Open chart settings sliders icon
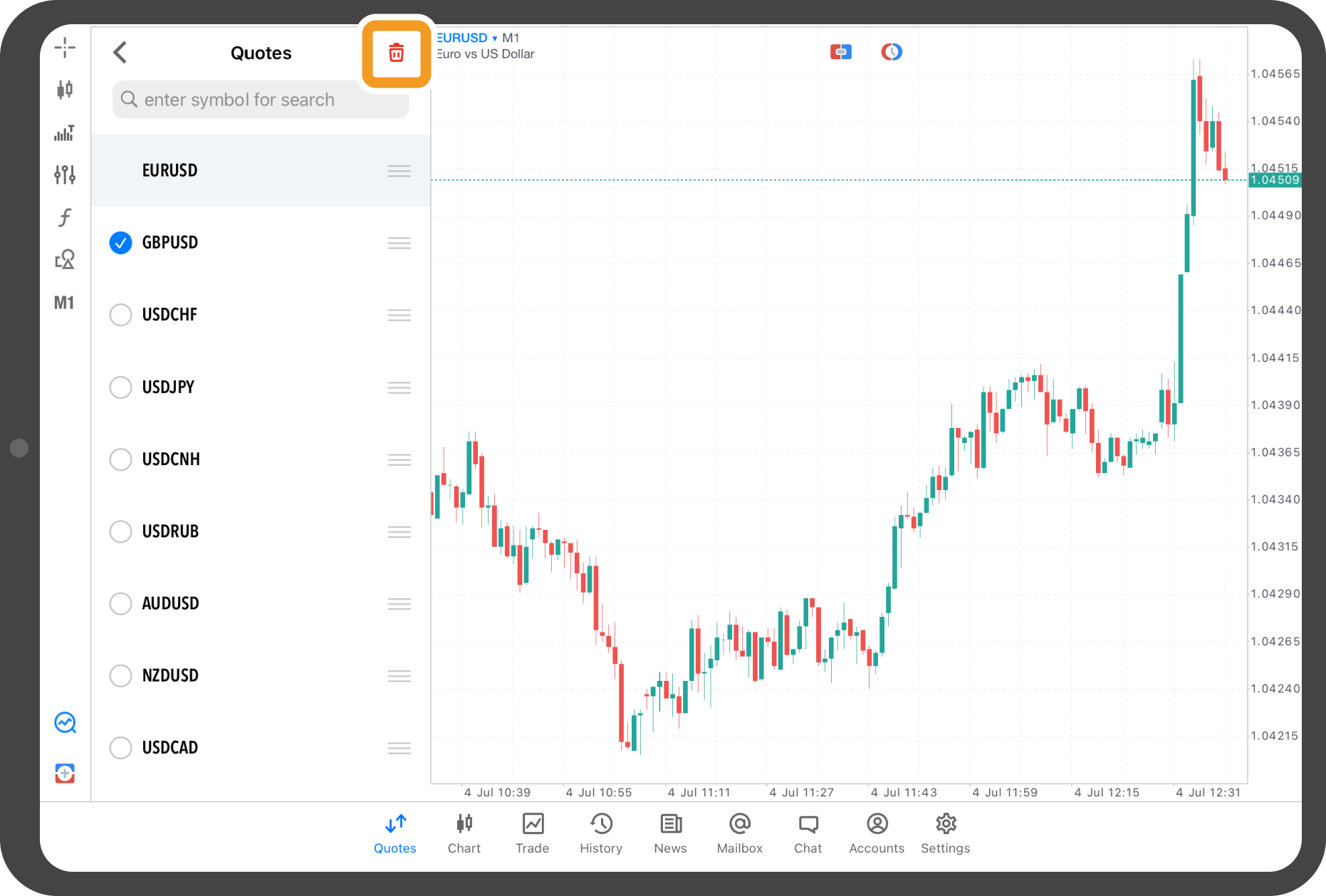1326x896 pixels. pos(65,174)
